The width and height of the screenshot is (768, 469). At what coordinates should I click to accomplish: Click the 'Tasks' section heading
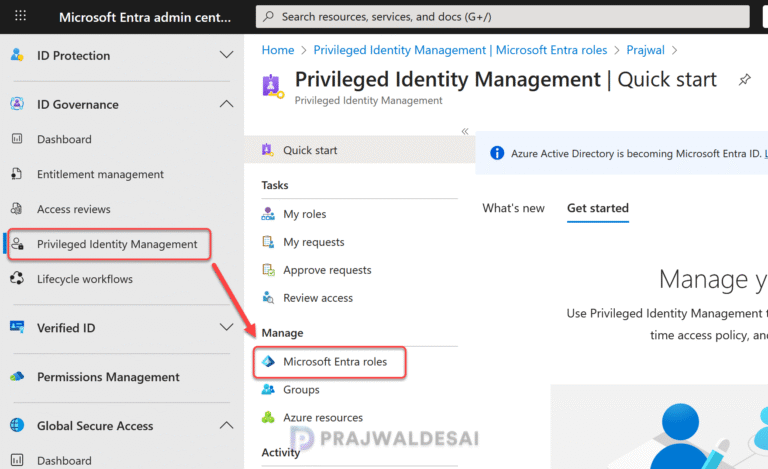pyautogui.click(x=275, y=185)
